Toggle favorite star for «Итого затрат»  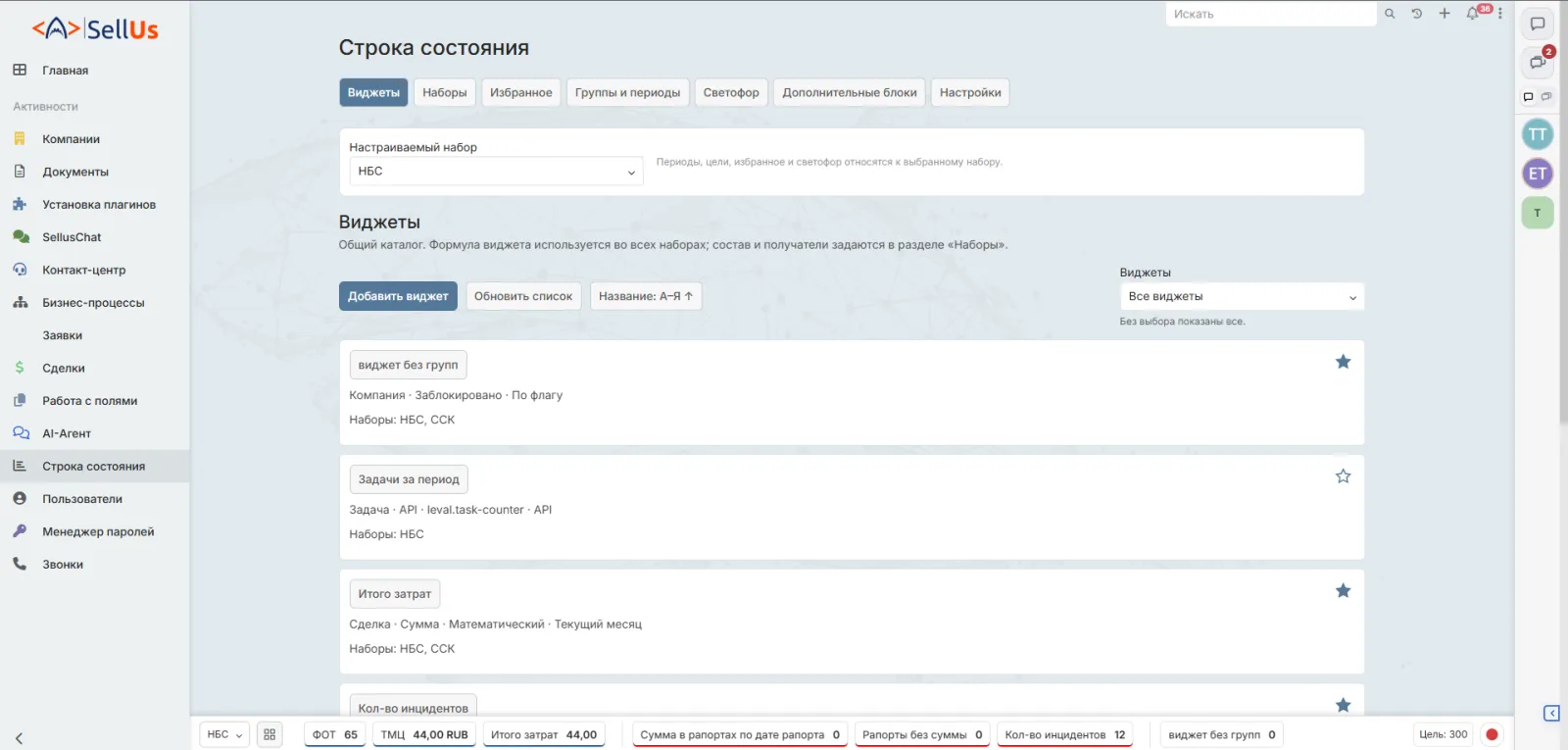(1344, 591)
